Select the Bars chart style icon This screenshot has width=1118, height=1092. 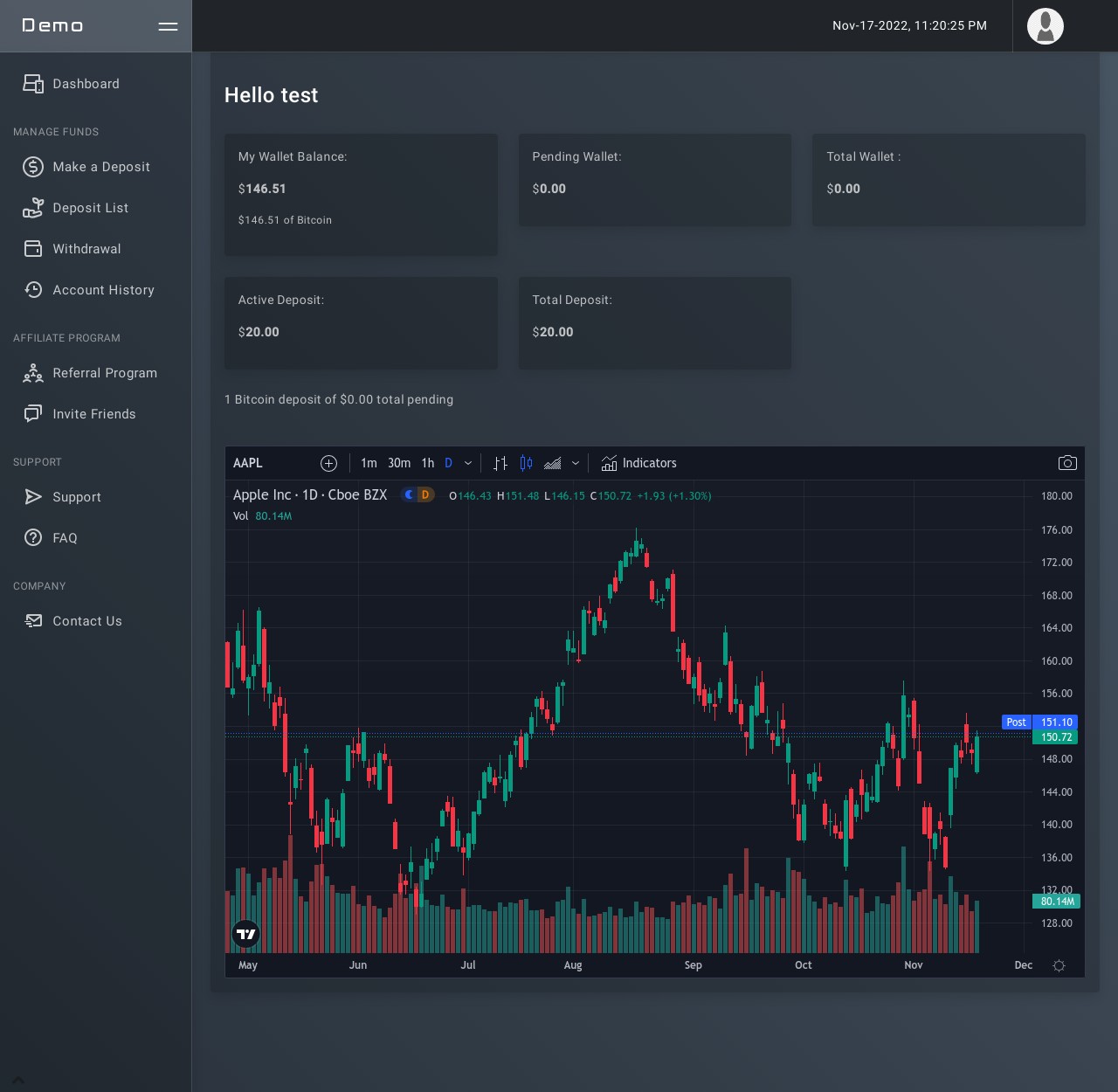[500, 463]
